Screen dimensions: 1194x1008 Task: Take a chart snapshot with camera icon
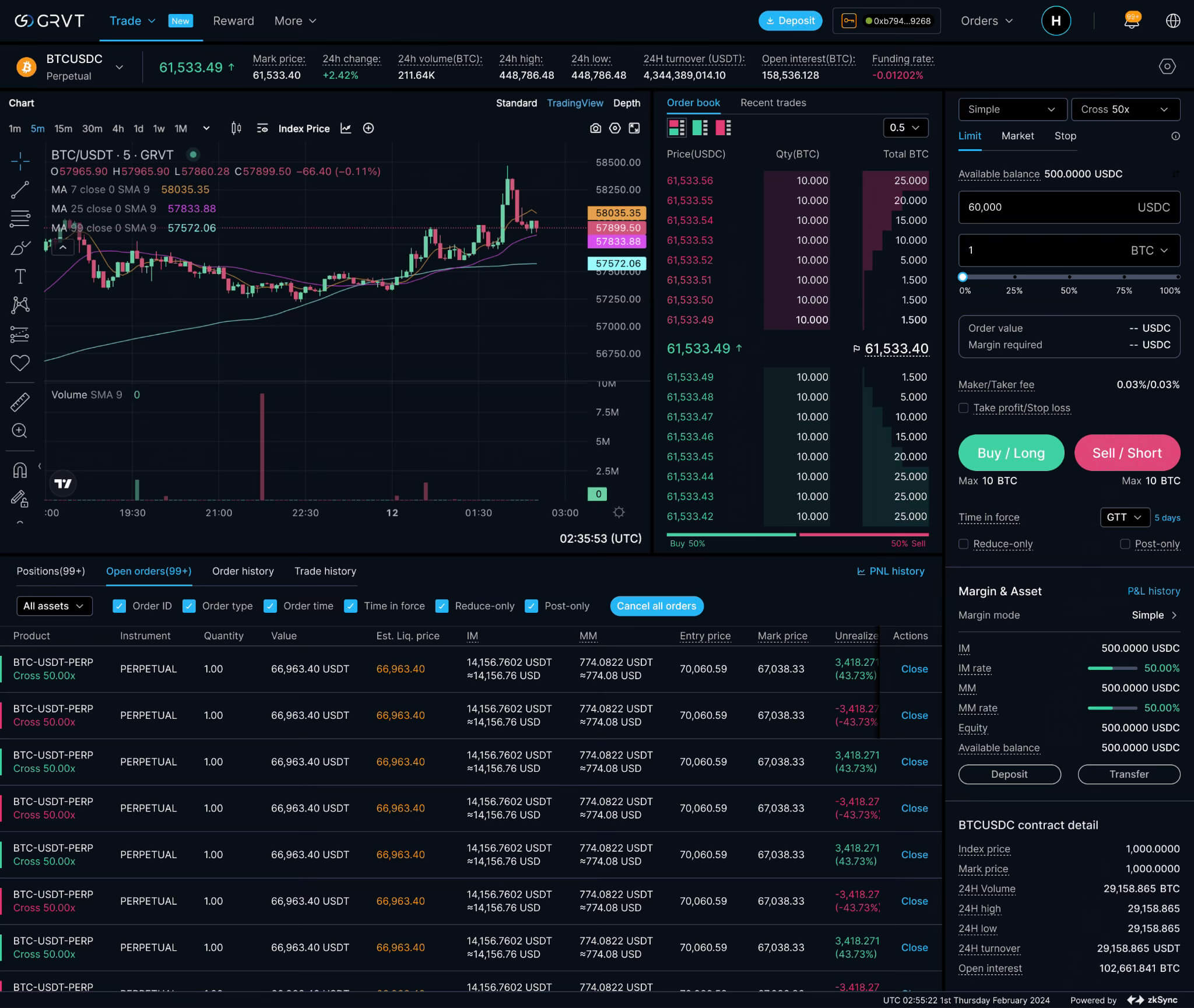(x=595, y=128)
